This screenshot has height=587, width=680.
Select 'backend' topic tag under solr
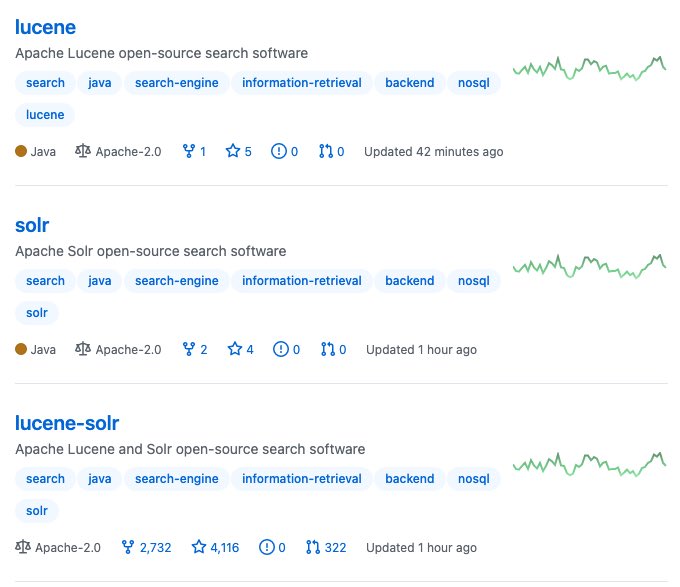(x=409, y=281)
